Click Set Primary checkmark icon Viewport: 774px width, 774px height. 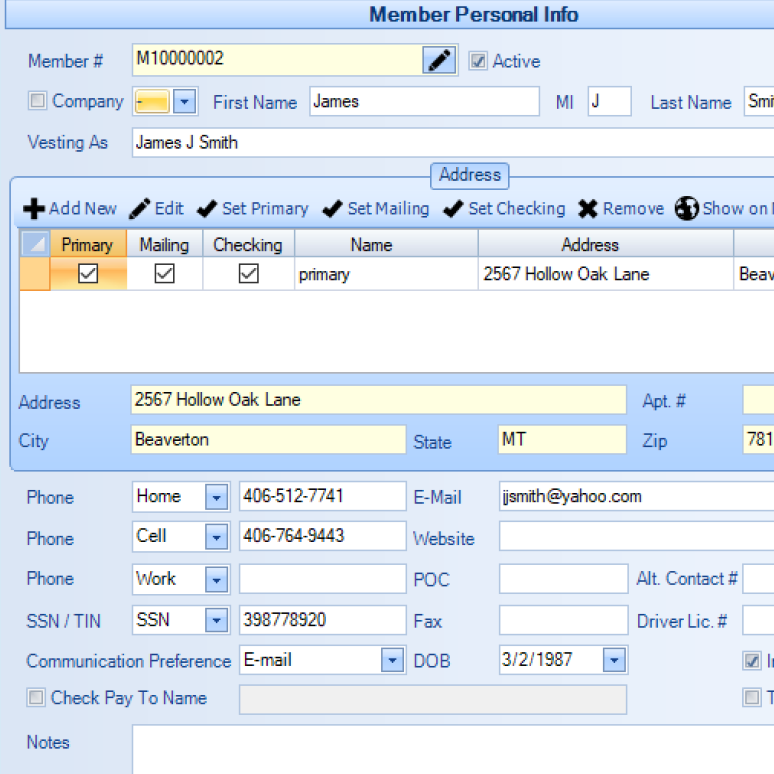207,209
